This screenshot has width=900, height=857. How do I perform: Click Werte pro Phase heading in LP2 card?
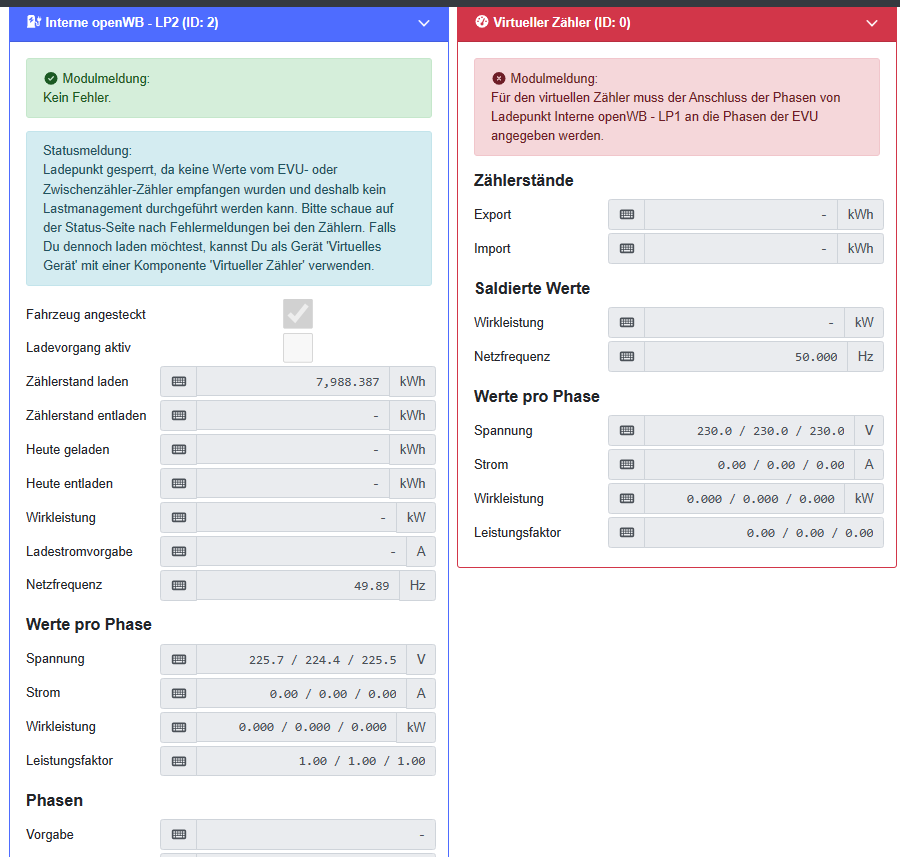coord(89,624)
